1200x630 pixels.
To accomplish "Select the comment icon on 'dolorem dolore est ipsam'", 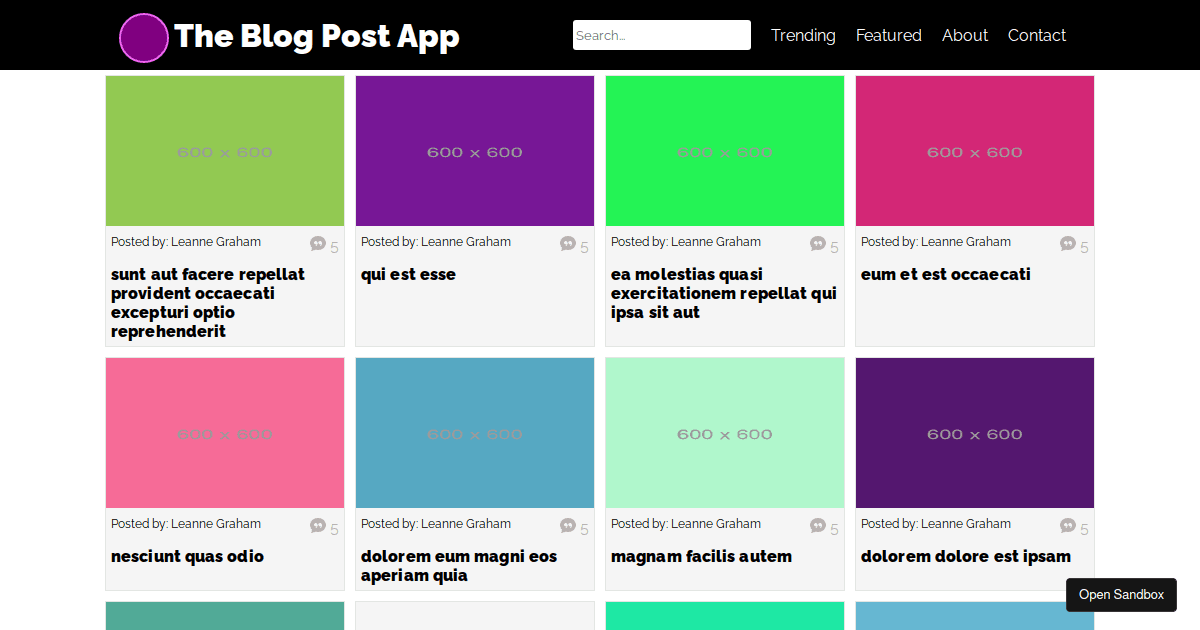I will pyautogui.click(x=1067, y=527).
